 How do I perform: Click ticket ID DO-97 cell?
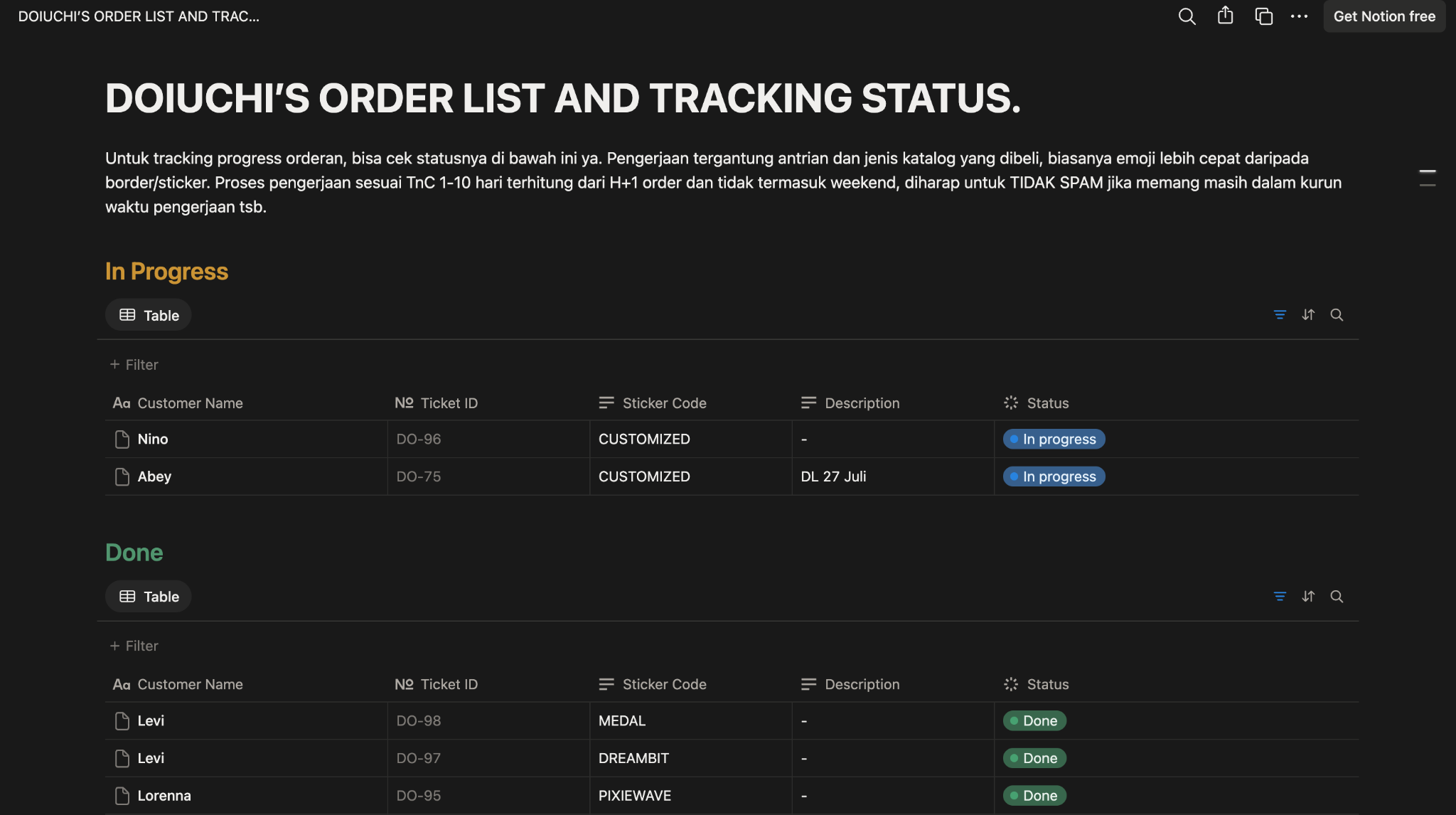488,758
